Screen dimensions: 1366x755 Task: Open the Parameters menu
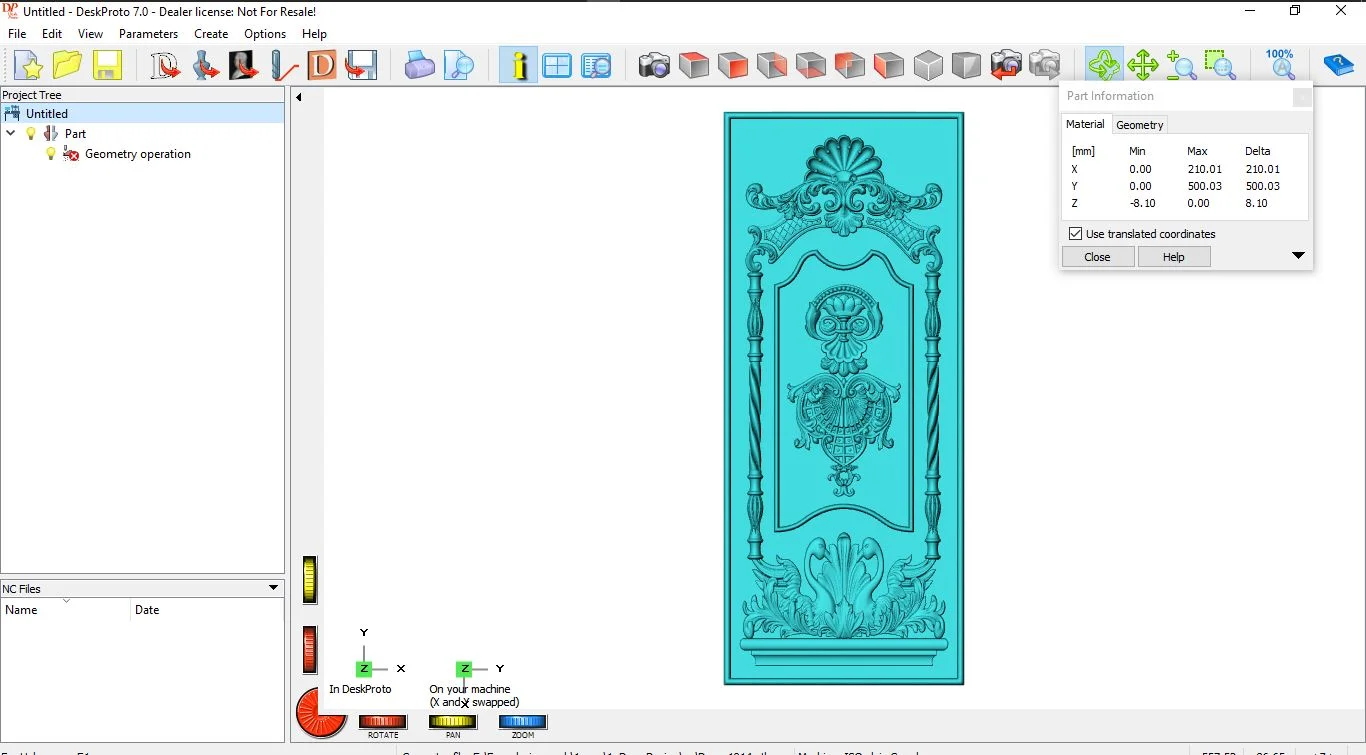[x=148, y=34]
